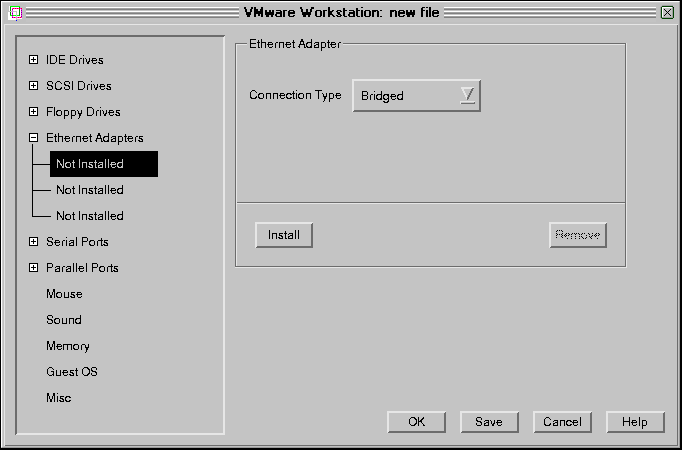Select the third Not Installed adapter
The height and width of the screenshot is (450, 682).
[x=90, y=216]
